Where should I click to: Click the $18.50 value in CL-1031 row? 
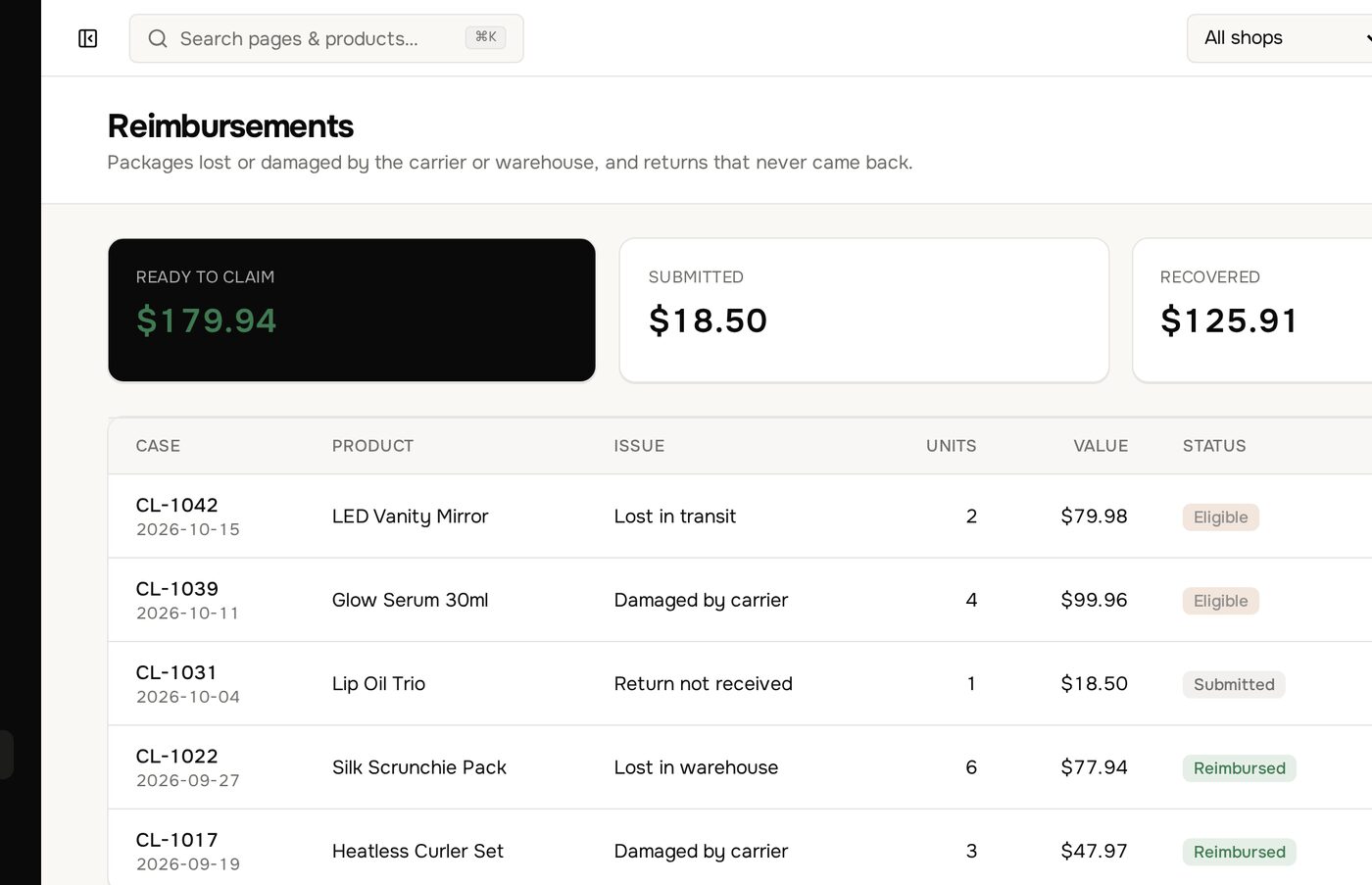[1094, 684]
